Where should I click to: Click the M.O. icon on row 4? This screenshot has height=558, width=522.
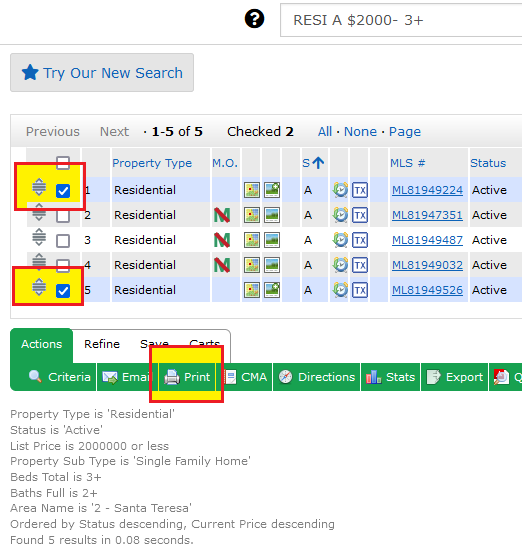click(x=222, y=265)
